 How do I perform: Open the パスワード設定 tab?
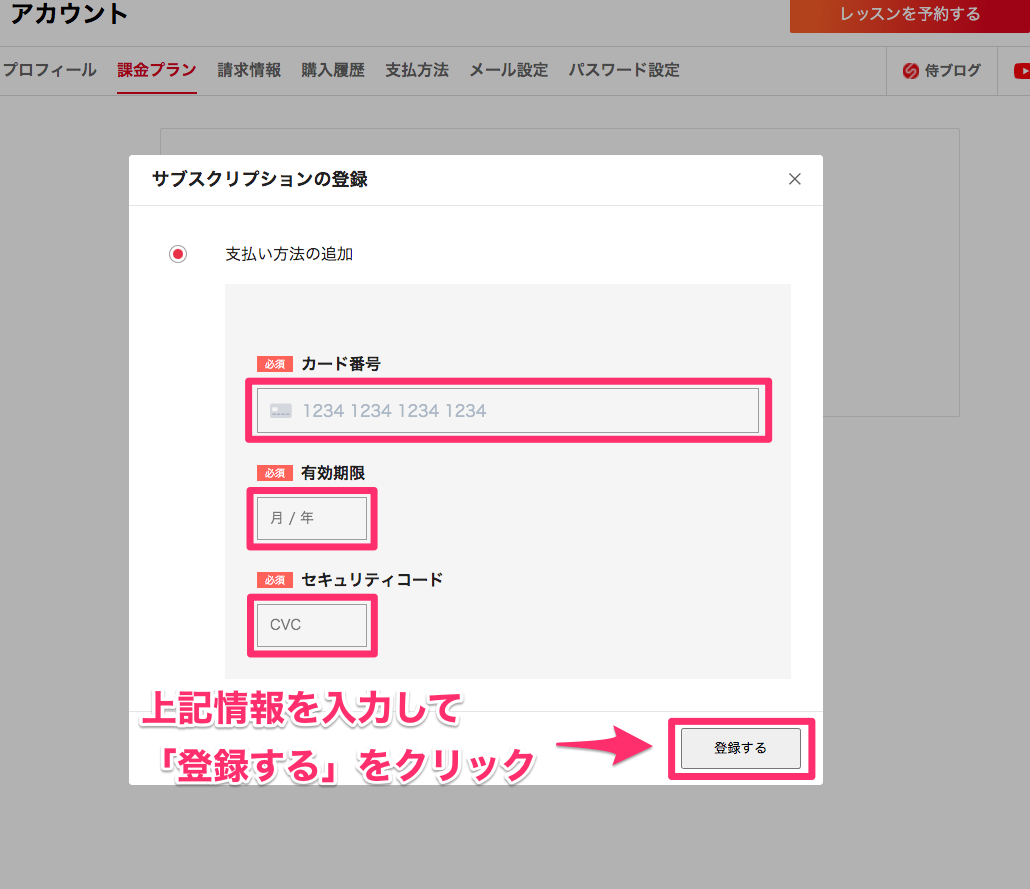624,70
